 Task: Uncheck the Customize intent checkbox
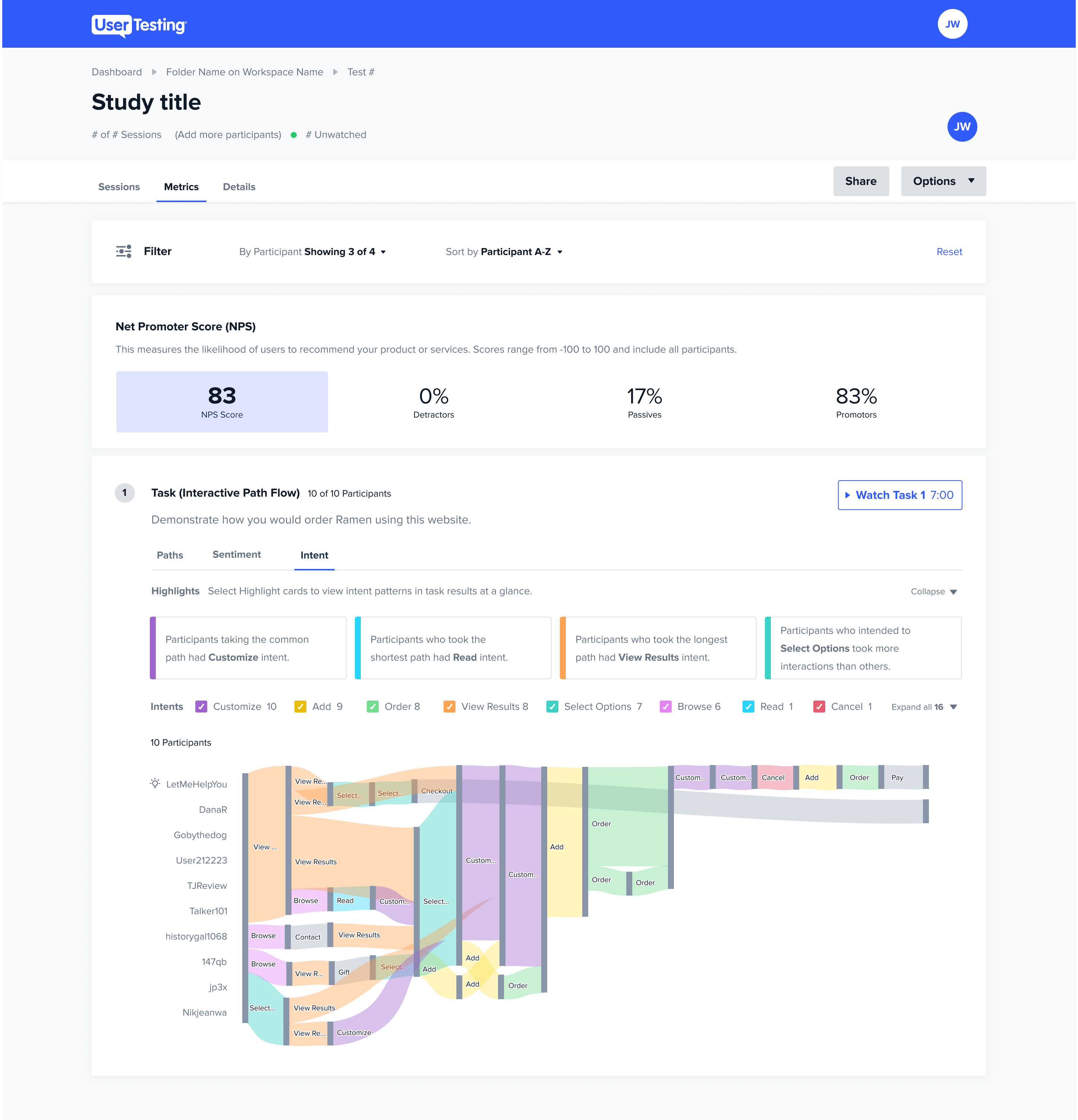[201, 706]
